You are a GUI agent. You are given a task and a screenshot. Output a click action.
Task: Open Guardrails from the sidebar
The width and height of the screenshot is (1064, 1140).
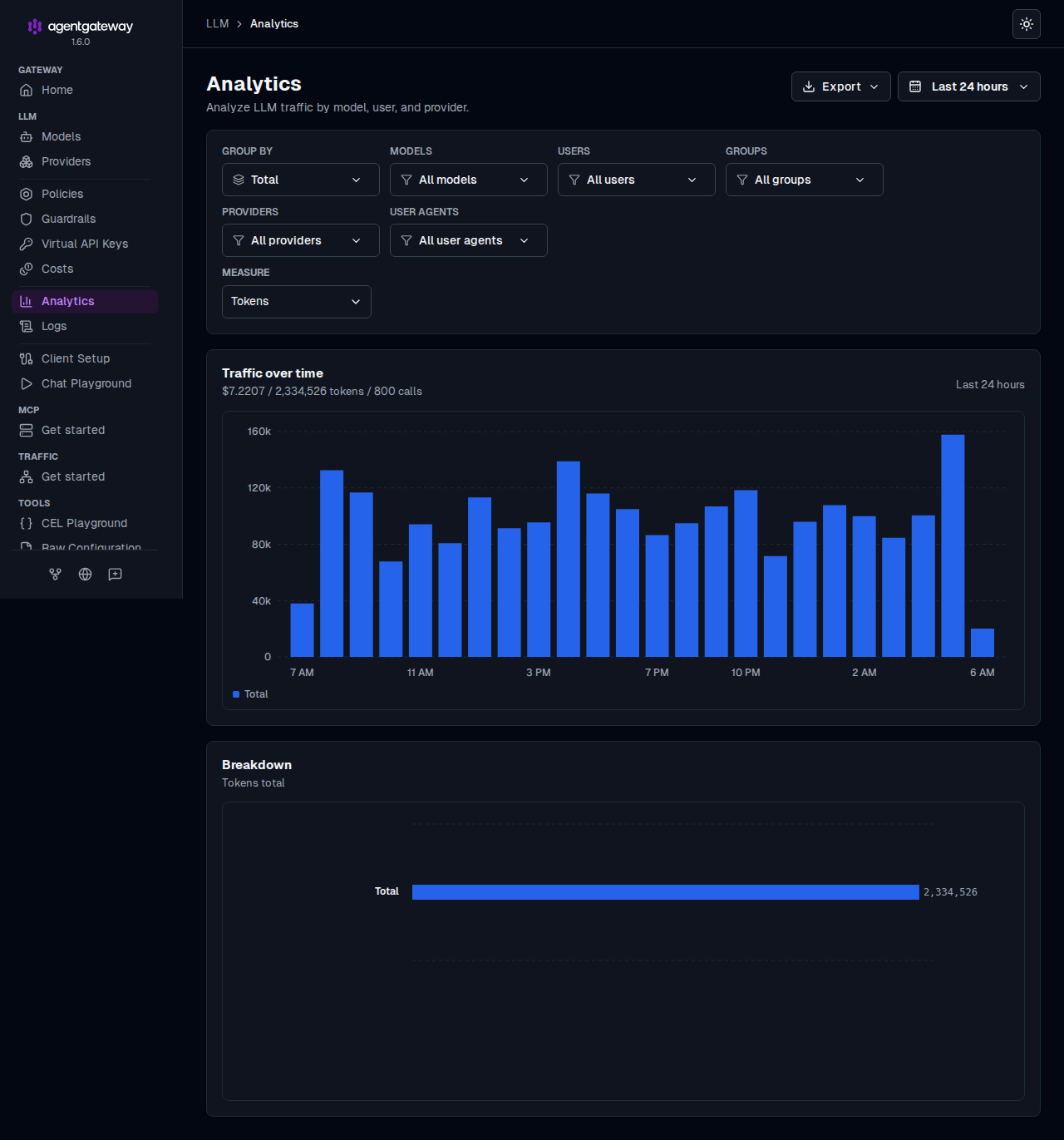pos(85,219)
